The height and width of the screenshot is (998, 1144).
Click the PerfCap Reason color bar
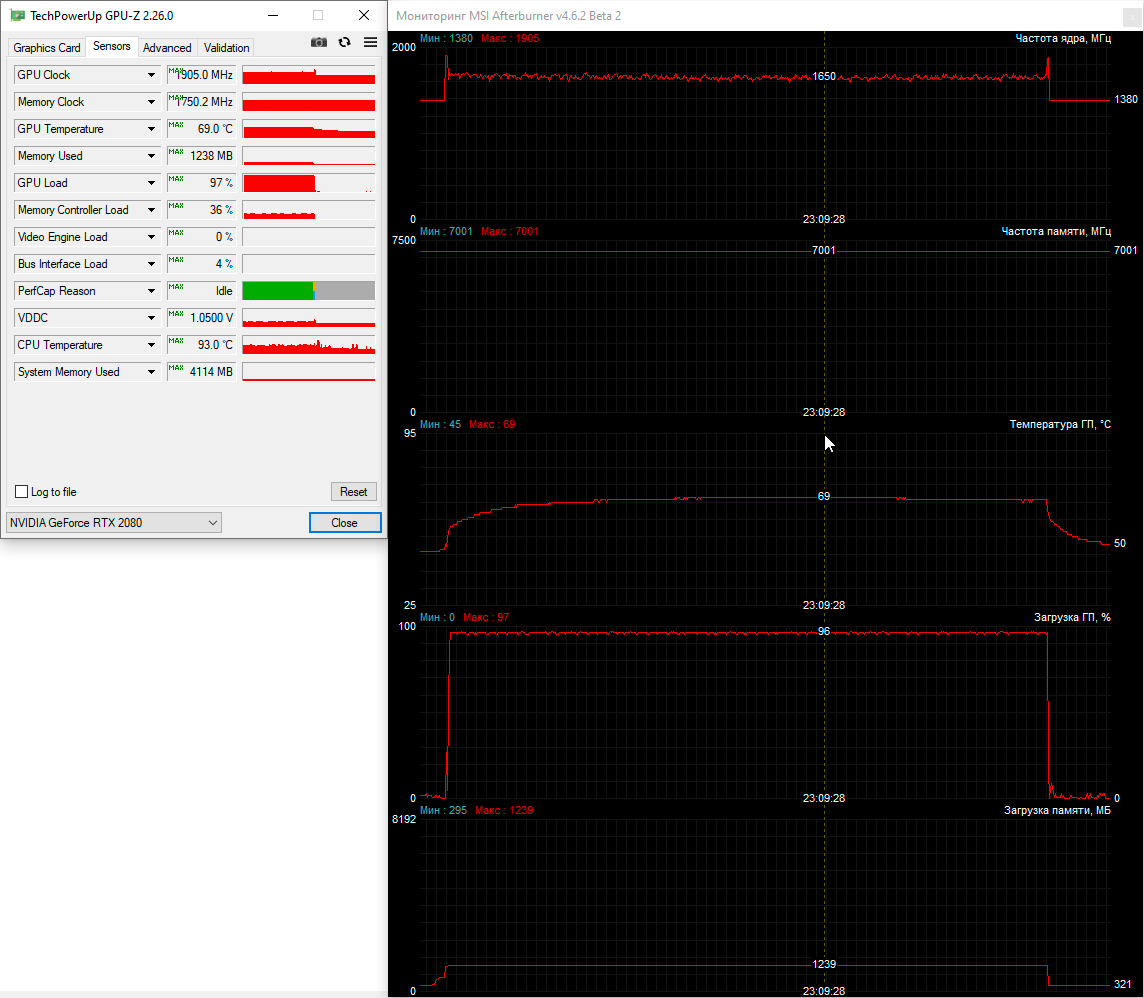point(309,291)
